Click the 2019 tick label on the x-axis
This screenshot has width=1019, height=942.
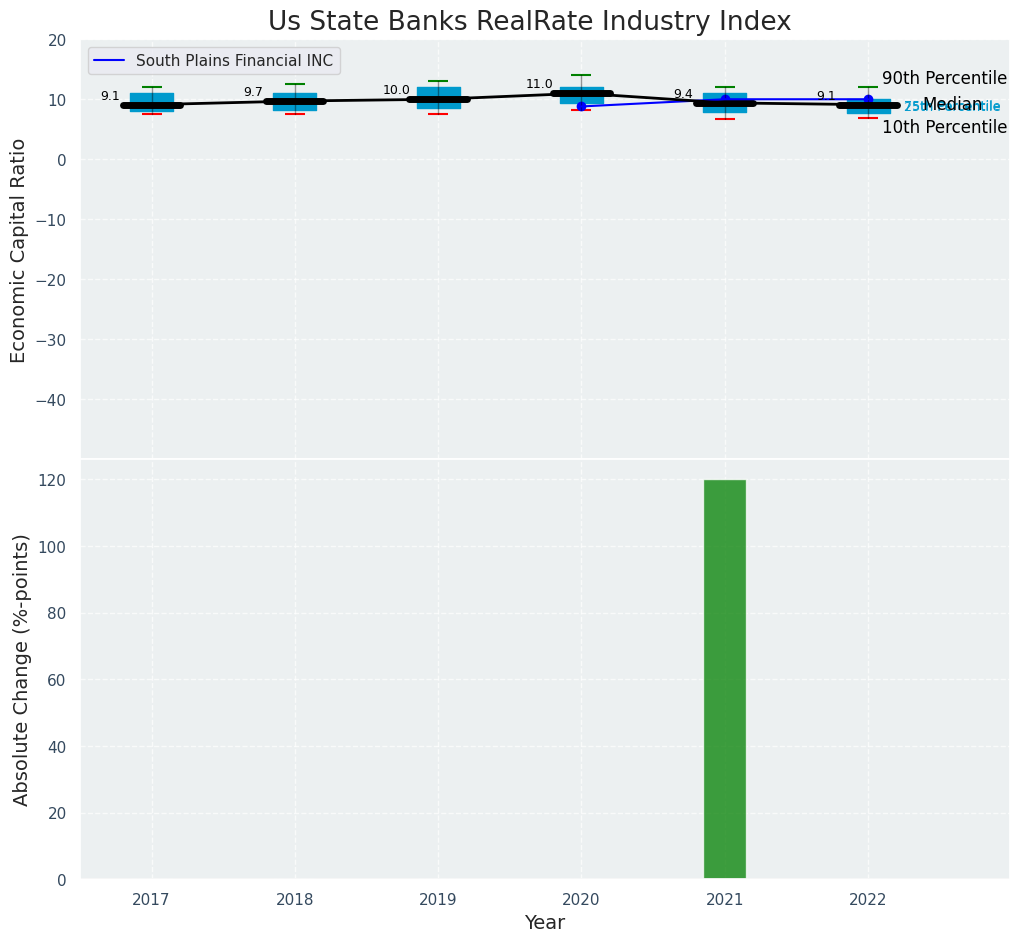438,900
